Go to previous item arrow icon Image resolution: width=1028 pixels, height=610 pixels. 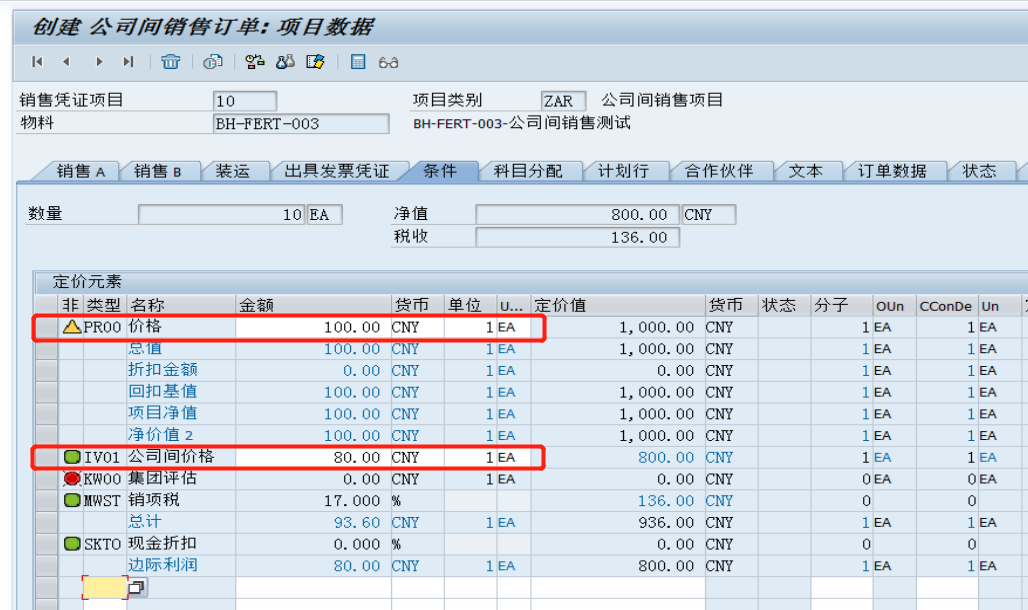(x=66, y=62)
